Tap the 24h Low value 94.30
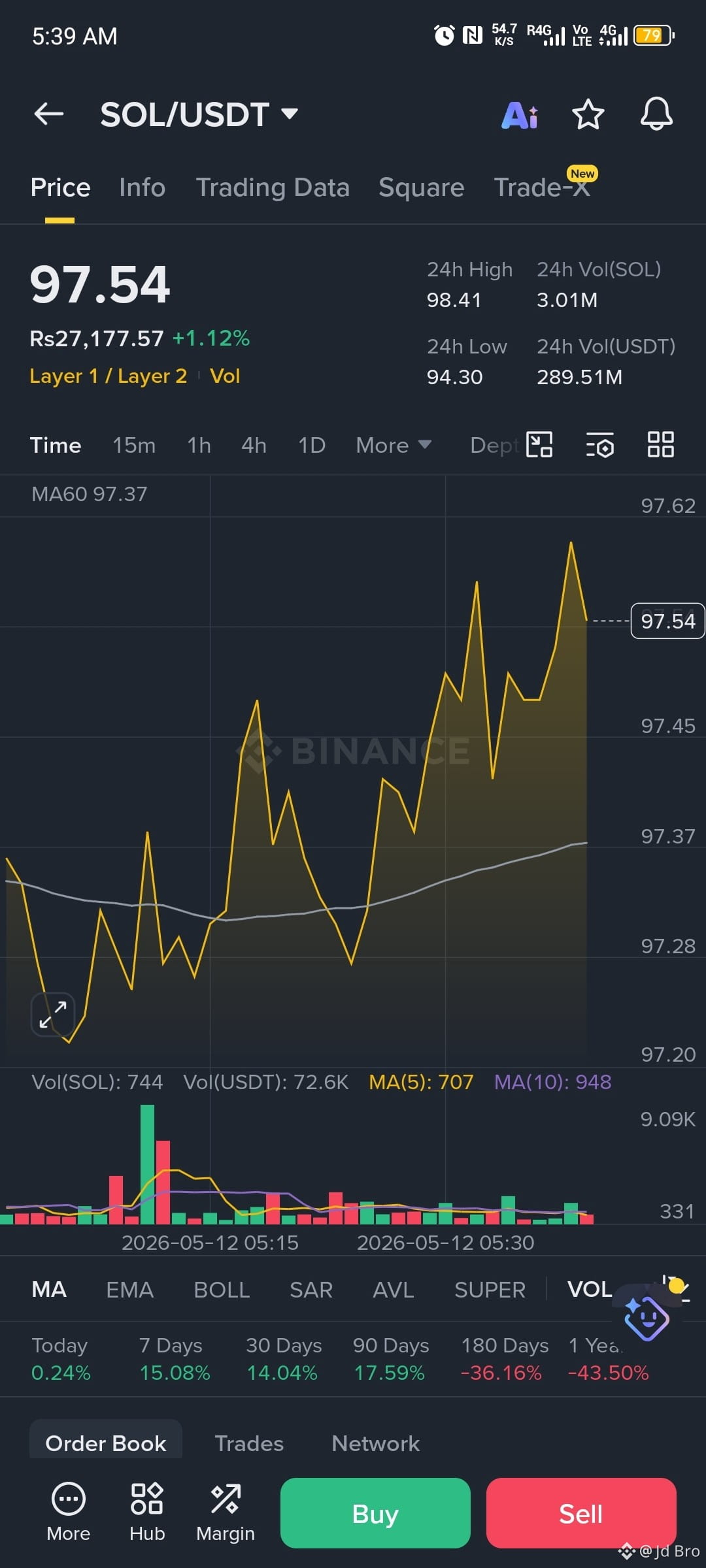Screen dimensions: 706x1568 pos(454,377)
